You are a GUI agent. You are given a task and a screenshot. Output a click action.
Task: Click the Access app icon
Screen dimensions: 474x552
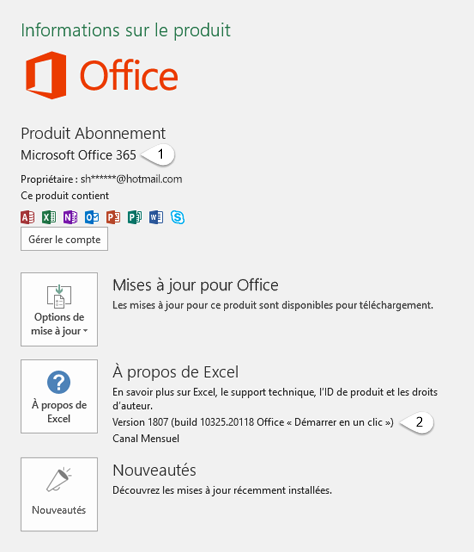[x=27, y=217]
